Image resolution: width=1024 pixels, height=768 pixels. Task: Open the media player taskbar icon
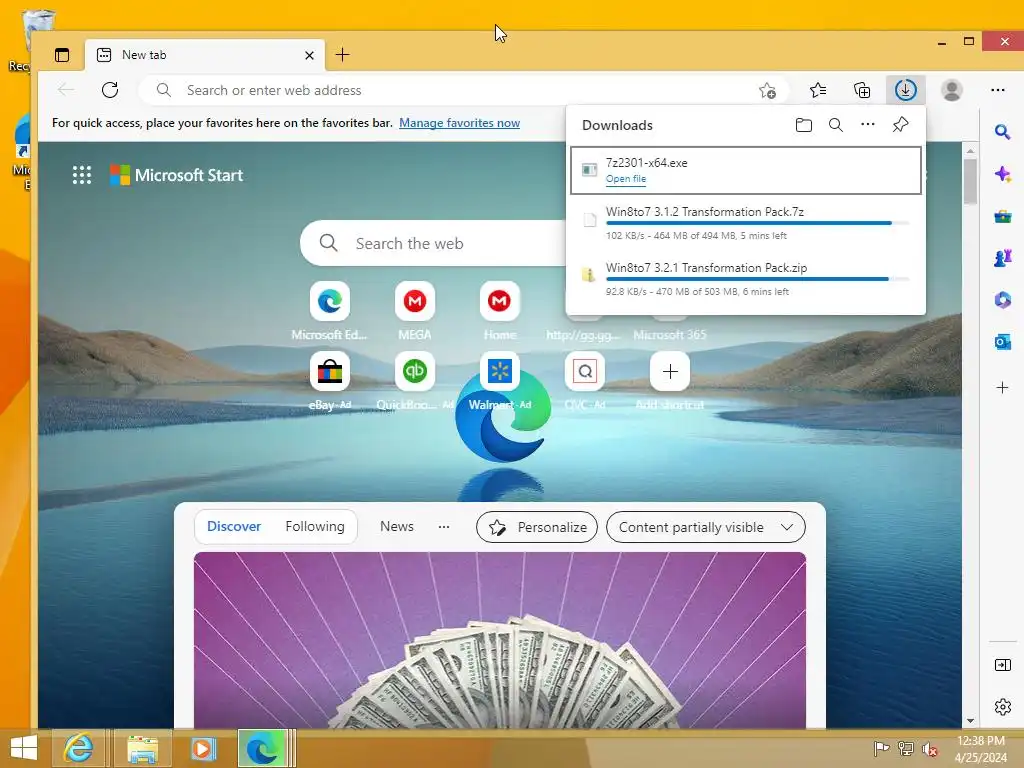click(202, 748)
